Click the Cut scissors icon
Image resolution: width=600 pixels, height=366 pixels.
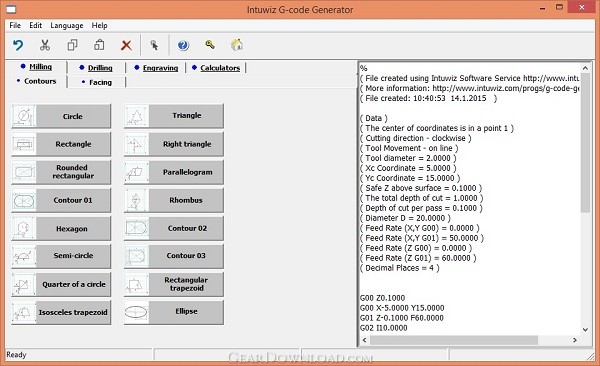pos(45,45)
